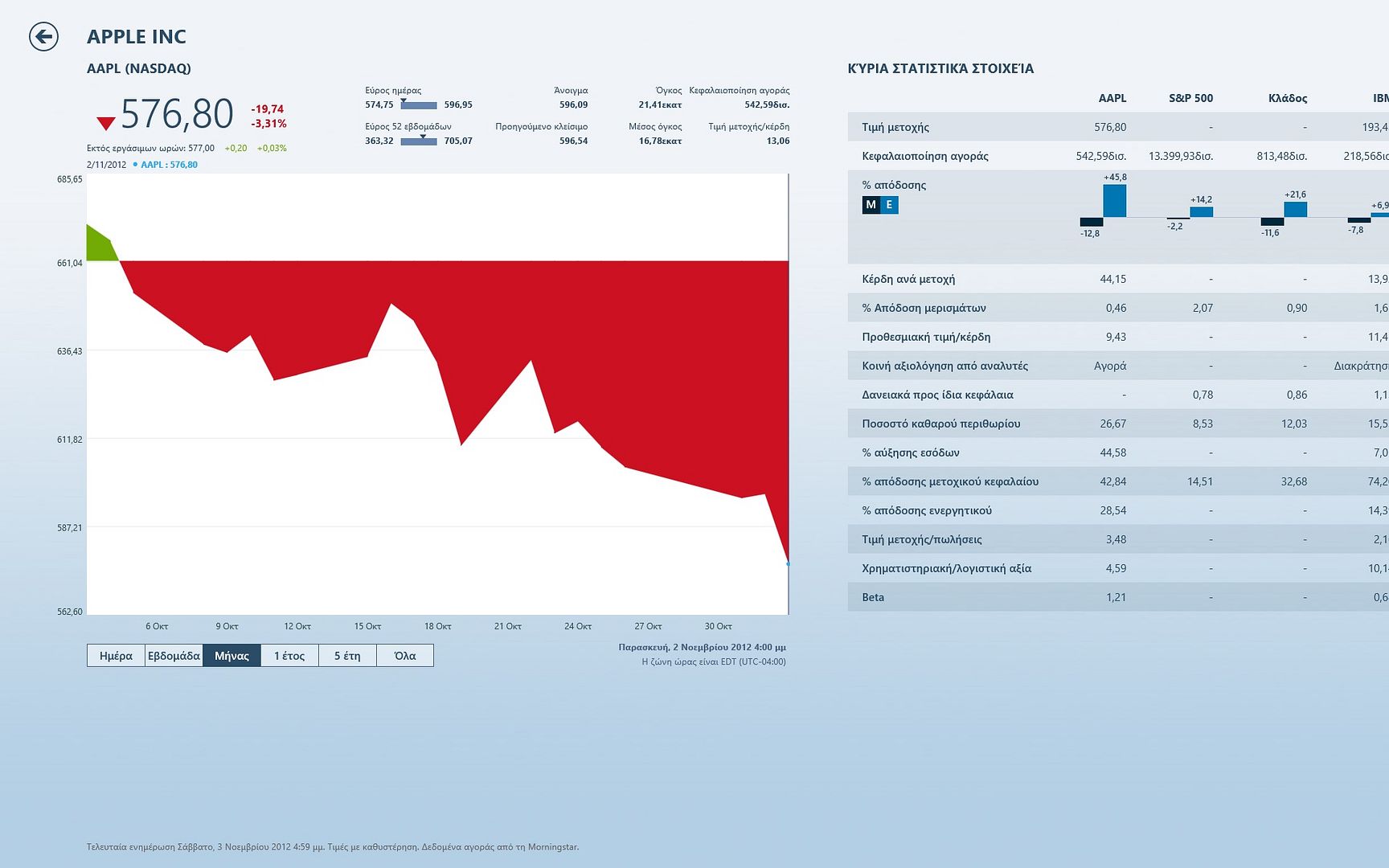Image resolution: width=1389 pixels, height=868 pixels.
Task: Click the Beta row label
Action: click(873, 597)
